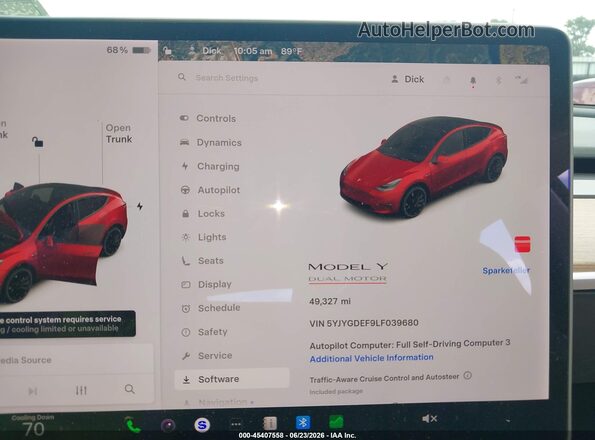Tap the Service wrench icon
This screenshot has height=440, width=595.
[x=186, y=356]
